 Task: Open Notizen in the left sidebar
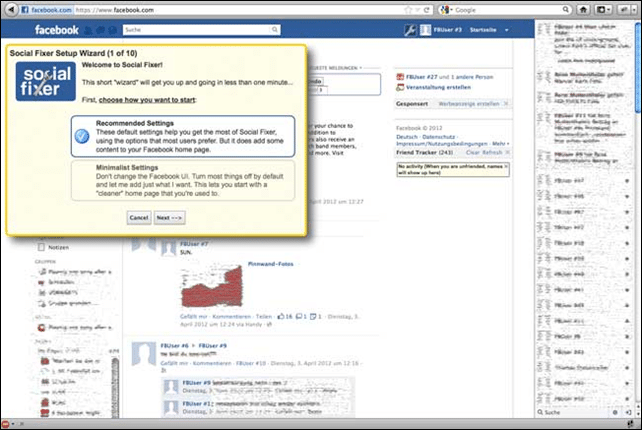point(59,247)
